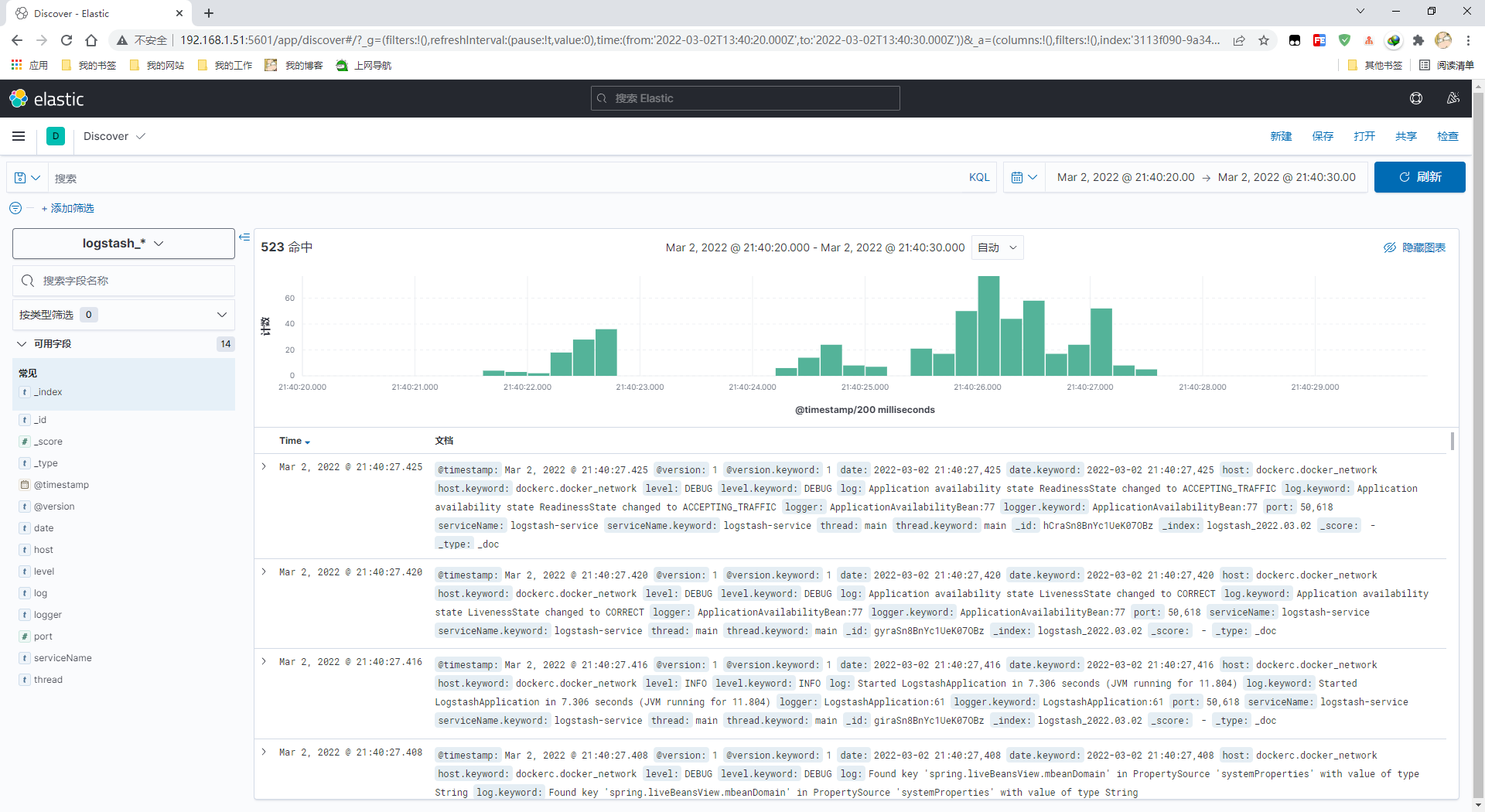Image resolution: width=1485 pixels, height=812 pixels.
Task: Open the 检查 menu item
Action: tap(1448, 136)
